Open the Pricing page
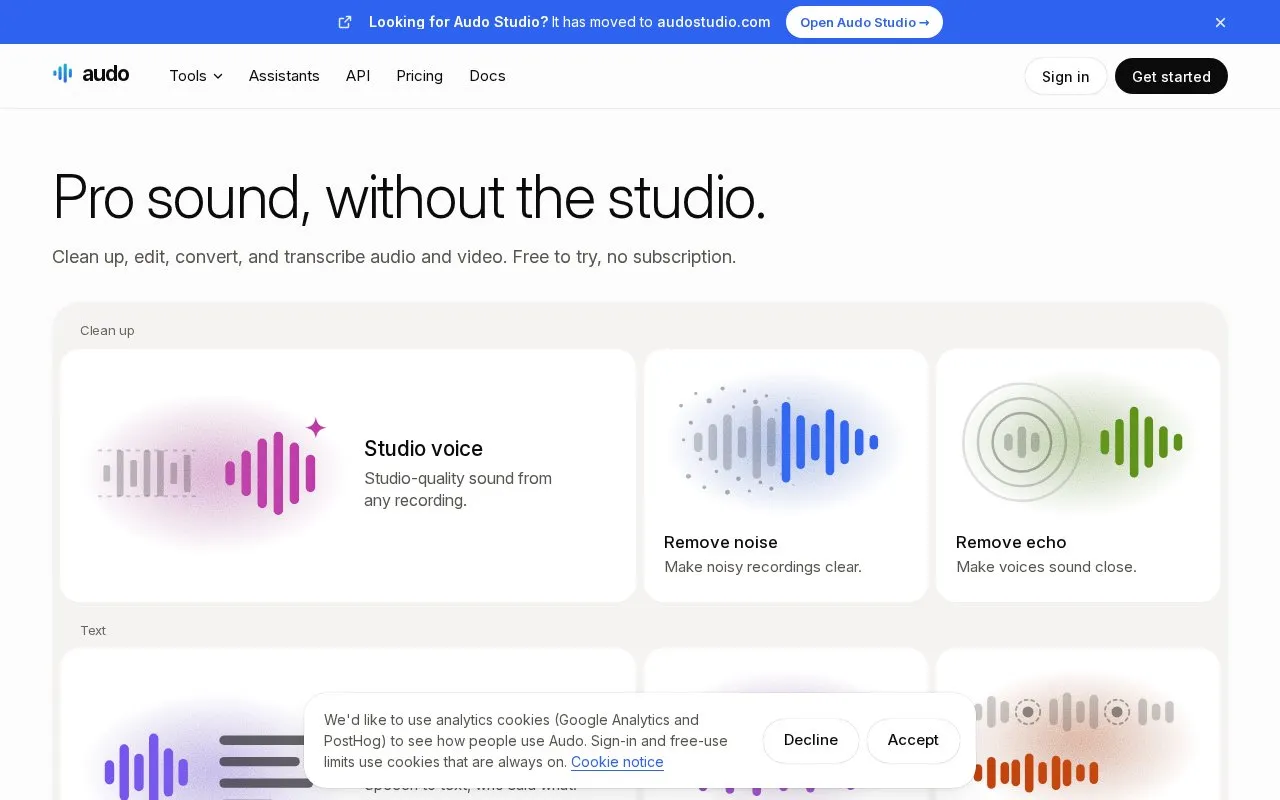The height and width of the screenshot is (800, 1280). pyautogui.click(x=419, y=76)
